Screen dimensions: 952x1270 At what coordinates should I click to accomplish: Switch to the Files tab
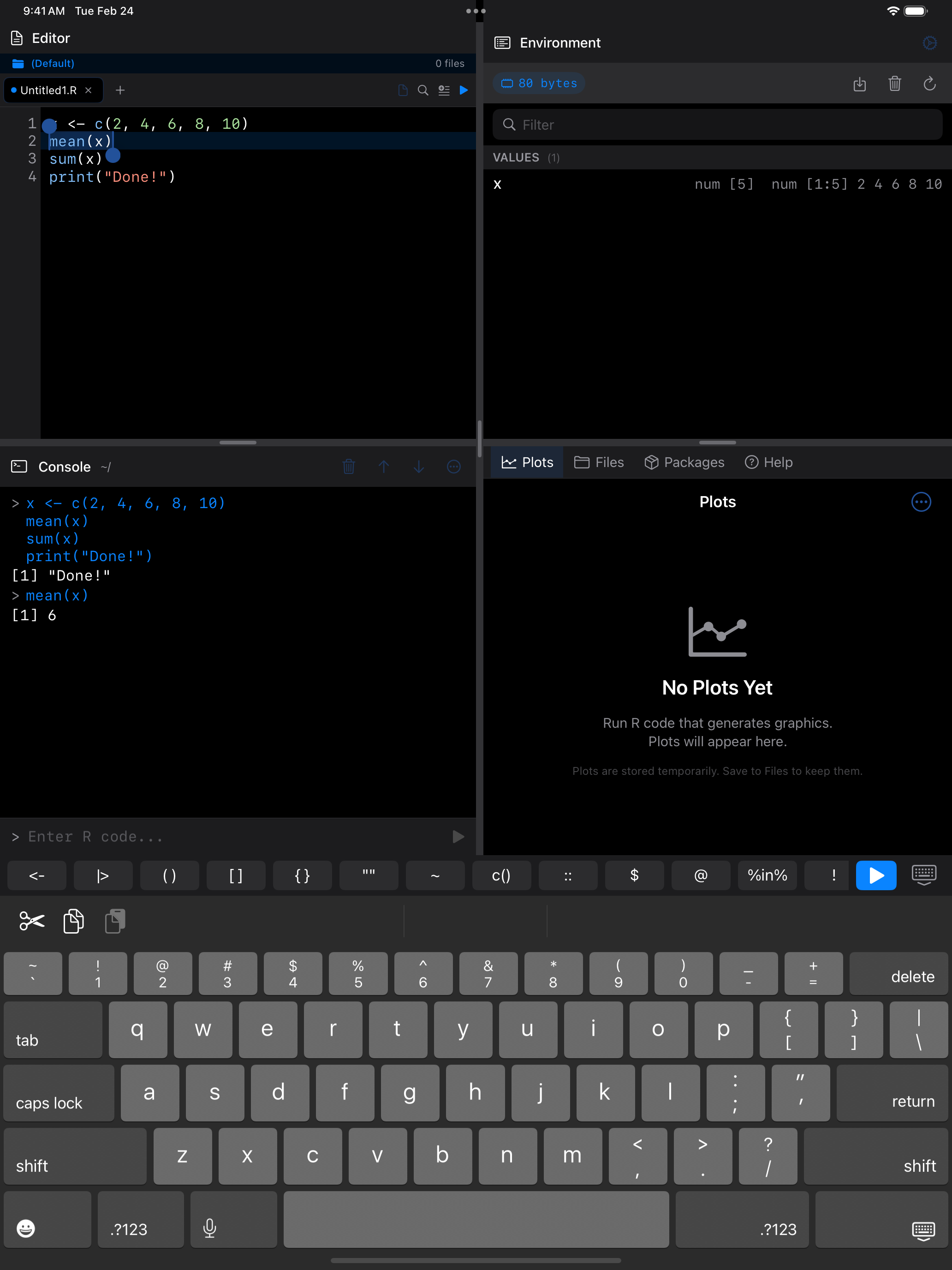599,462
